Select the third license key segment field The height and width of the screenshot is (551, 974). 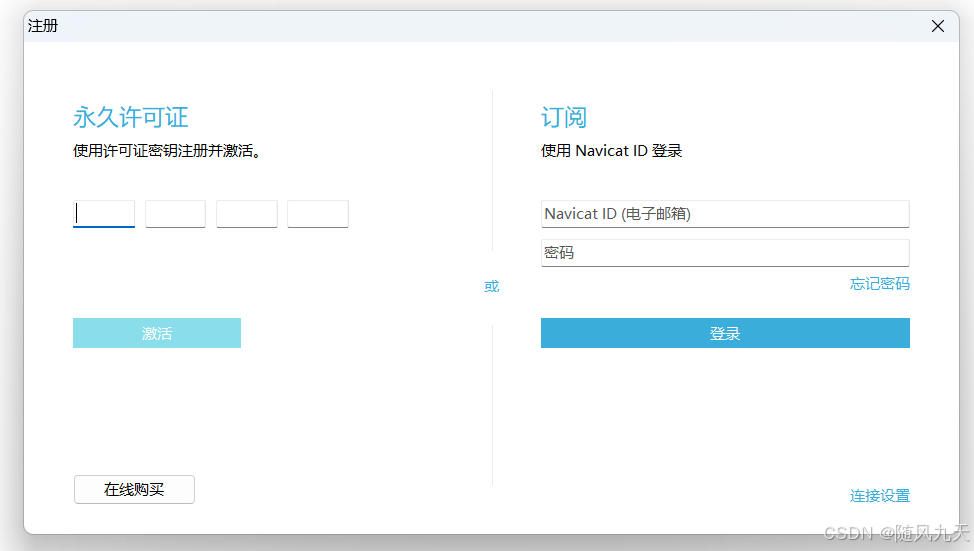click(247, 214)
